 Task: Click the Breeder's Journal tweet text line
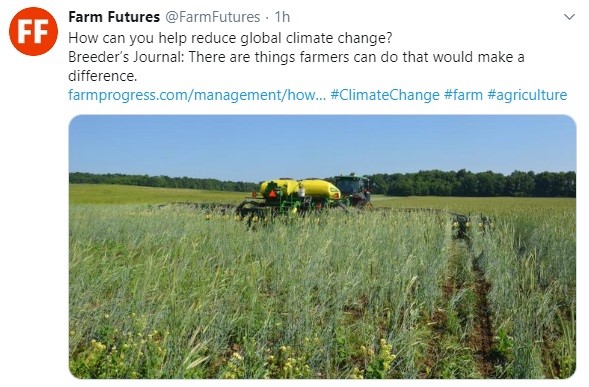(296, 57)
